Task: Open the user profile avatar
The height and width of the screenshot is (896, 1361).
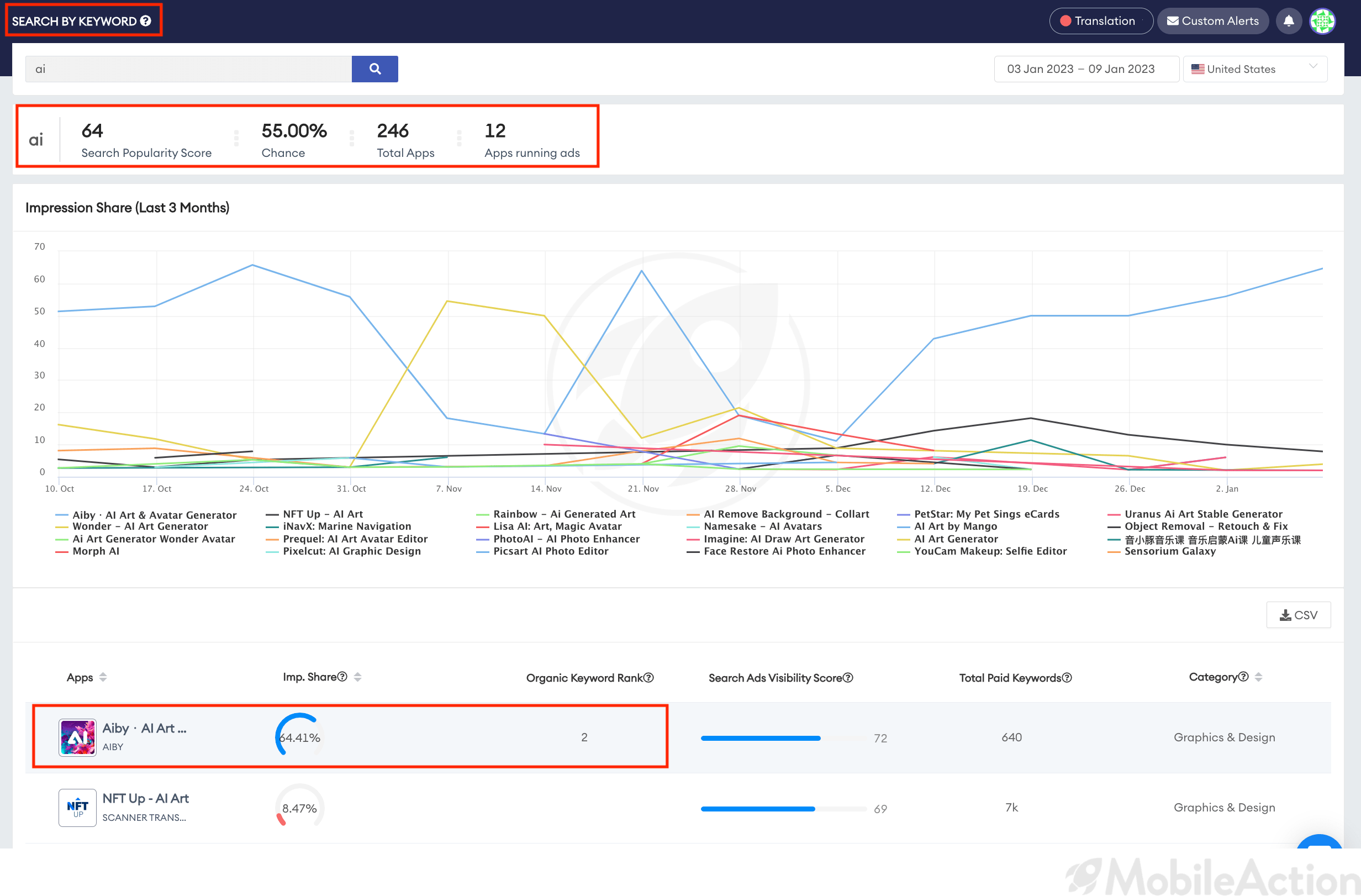Action: [x=1322, y=21]
